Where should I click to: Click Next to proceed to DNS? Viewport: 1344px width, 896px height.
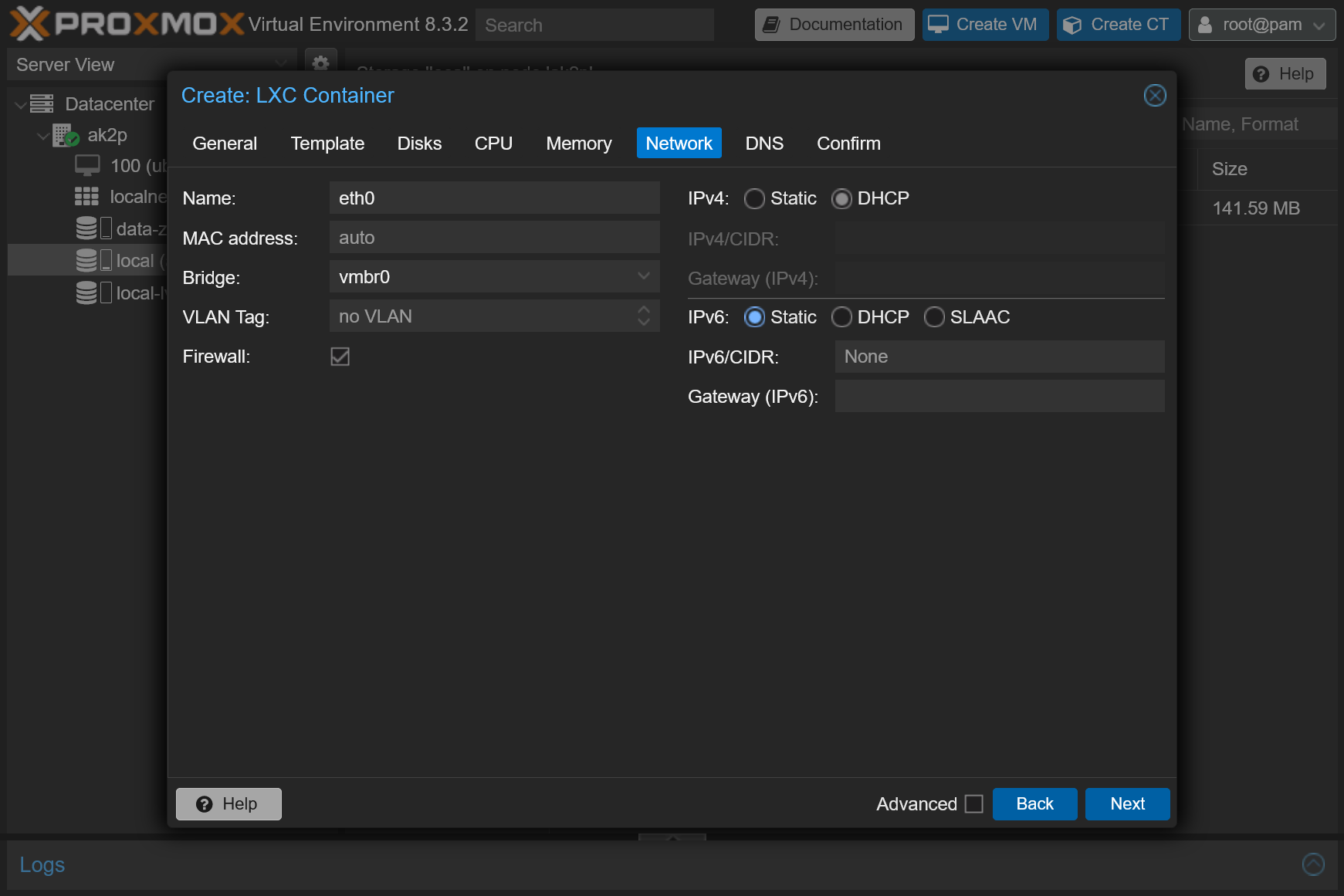pyautogui.click(x=1127, y=804)
